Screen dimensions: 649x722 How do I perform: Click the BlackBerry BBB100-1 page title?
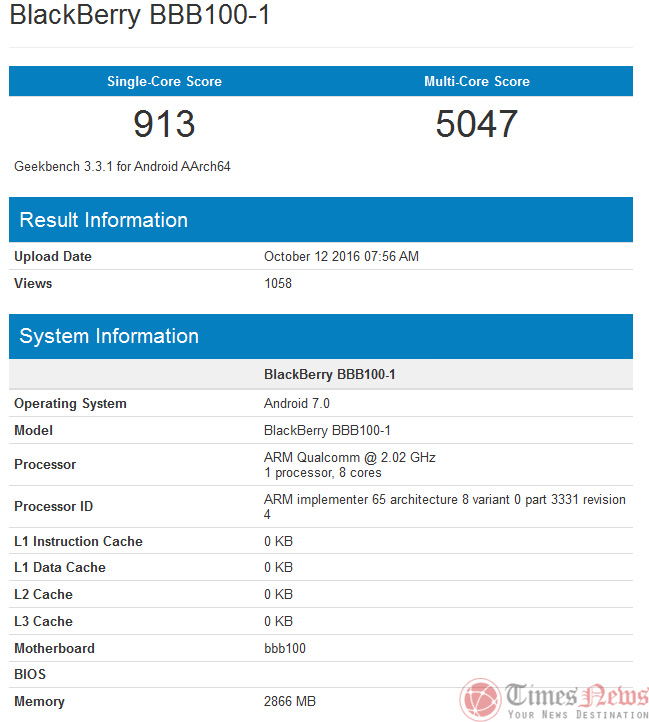point(140,17)
